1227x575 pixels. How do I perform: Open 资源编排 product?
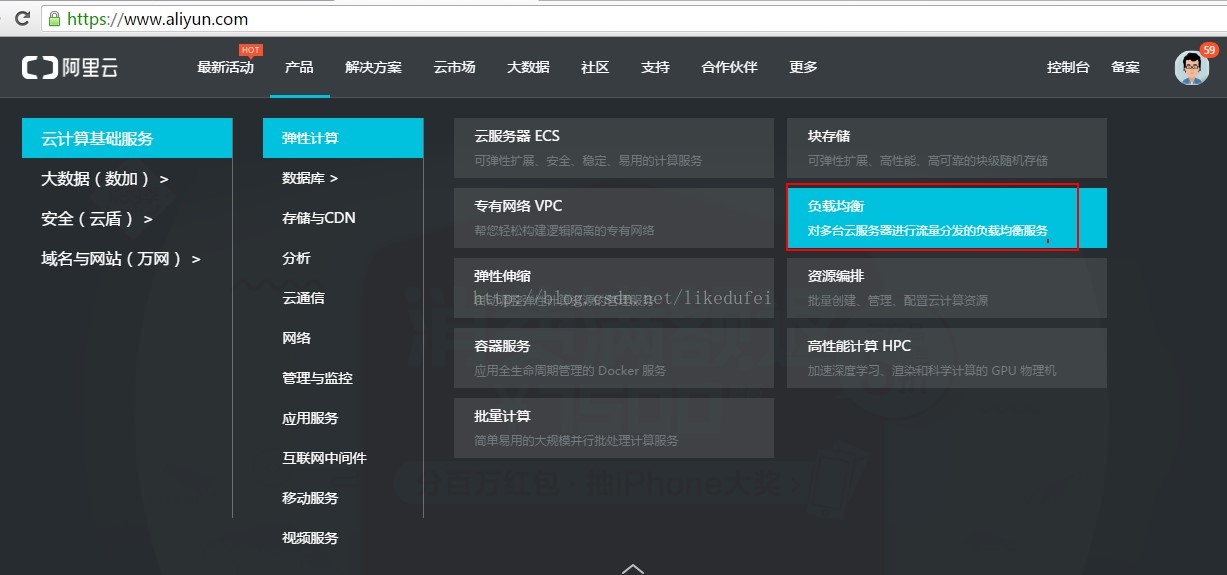947,288
